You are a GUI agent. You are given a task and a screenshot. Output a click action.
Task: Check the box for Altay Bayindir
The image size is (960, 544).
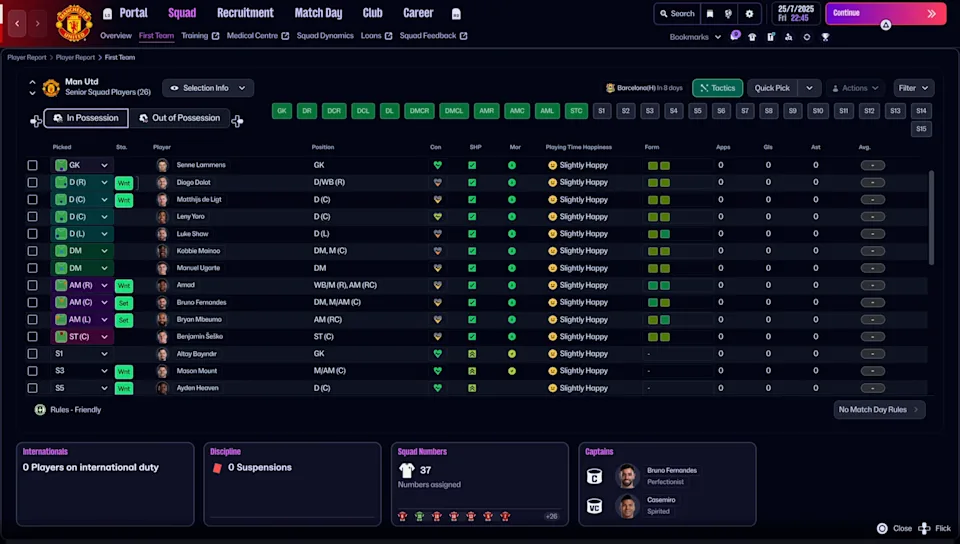(32, 353)
